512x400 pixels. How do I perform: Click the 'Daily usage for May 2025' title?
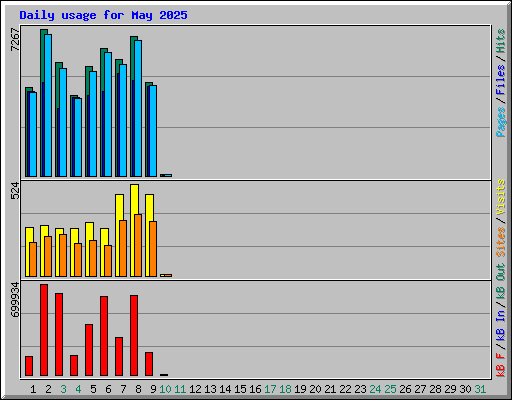(103, 15)
